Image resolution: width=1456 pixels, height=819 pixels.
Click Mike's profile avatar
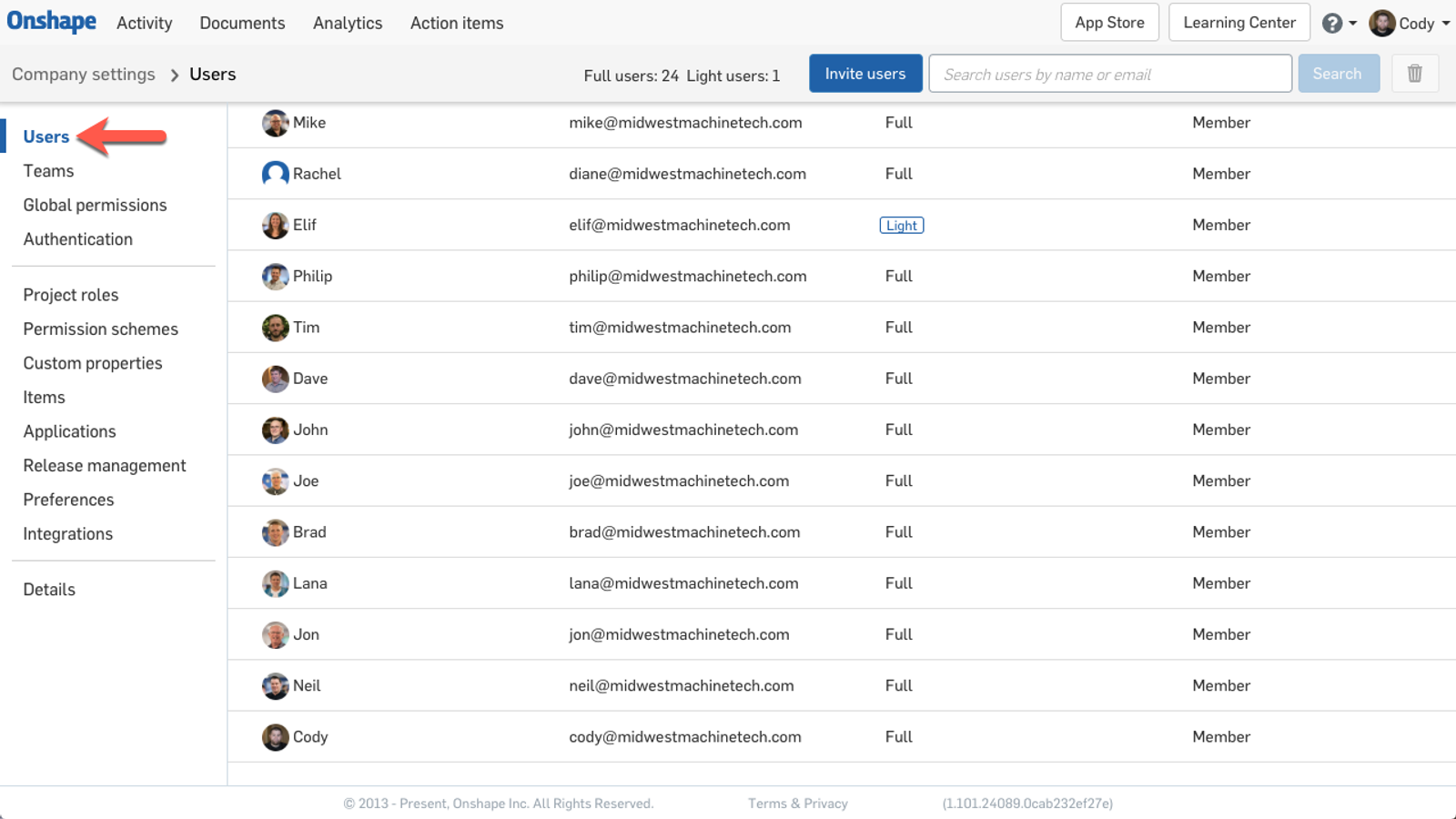(x=275, y=123)
